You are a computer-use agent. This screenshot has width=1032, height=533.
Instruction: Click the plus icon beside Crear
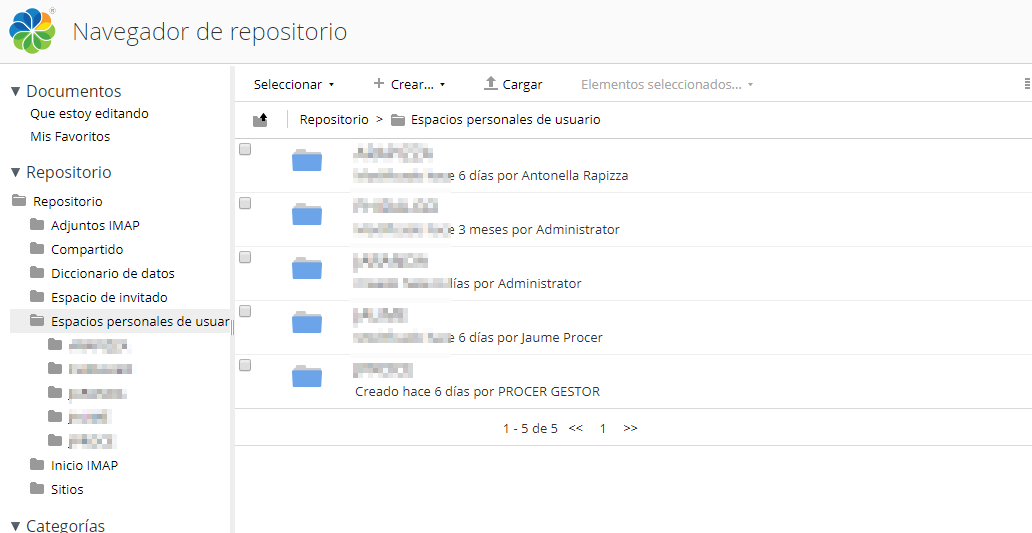[378, 84]
